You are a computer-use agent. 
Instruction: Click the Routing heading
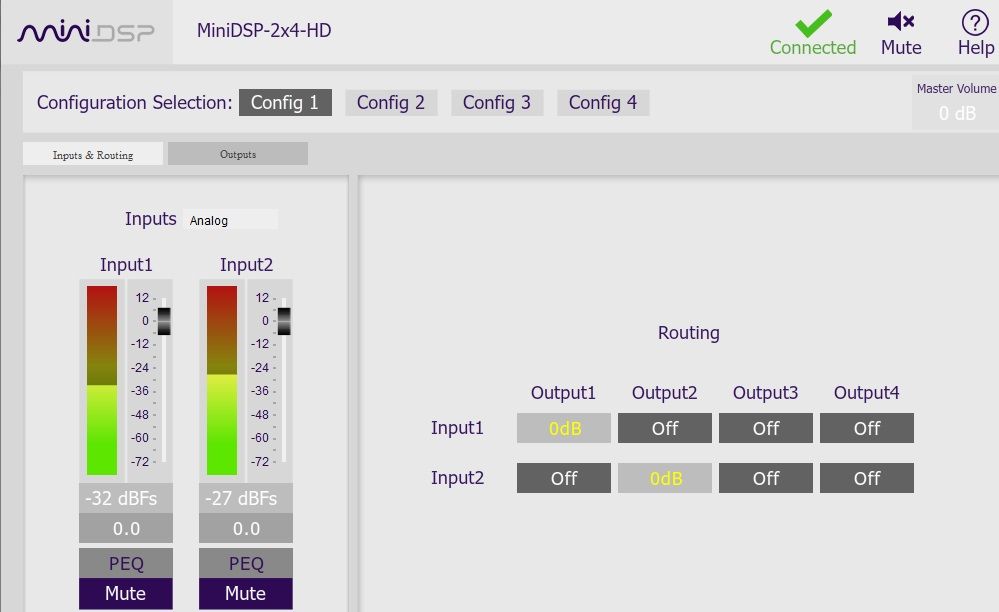click(689, 332)
